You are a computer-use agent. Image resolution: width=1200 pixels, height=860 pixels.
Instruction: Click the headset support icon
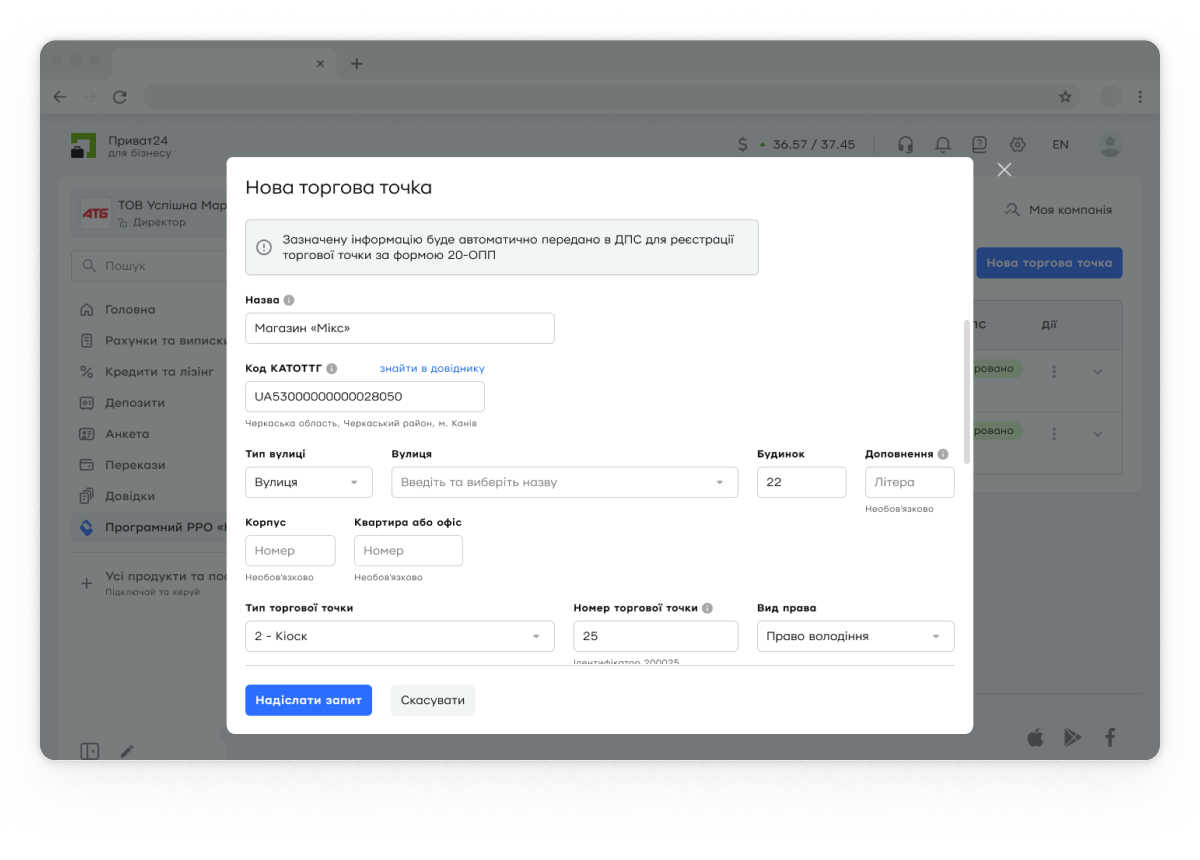click(905, 145)
